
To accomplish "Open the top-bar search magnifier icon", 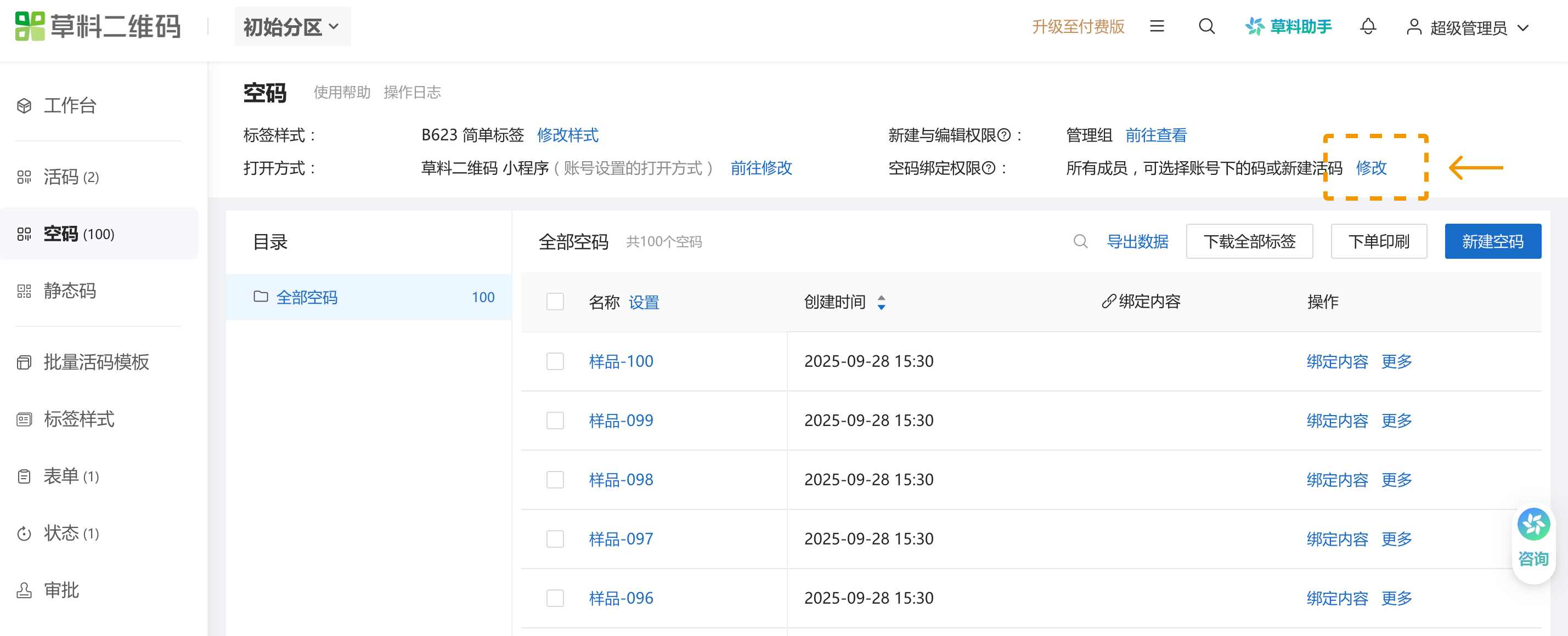I will pyautogui.click(x=1206, y=27).
